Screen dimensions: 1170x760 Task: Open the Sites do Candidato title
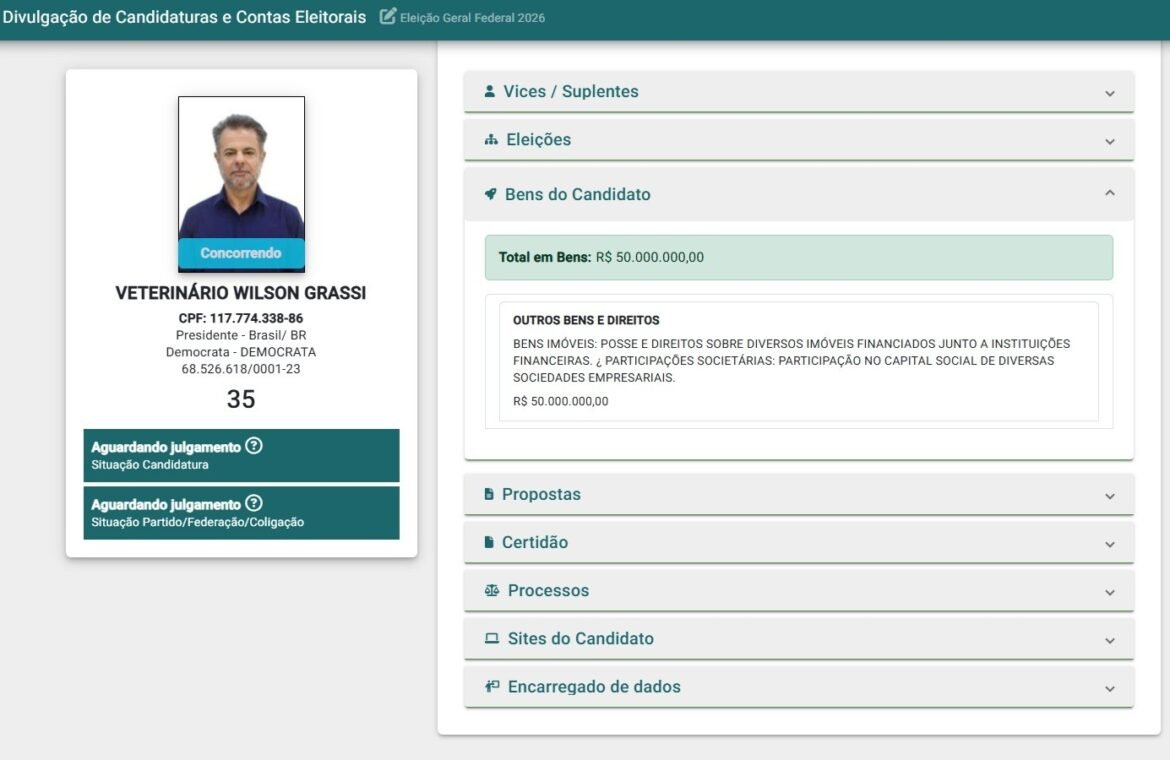[581, 638]
